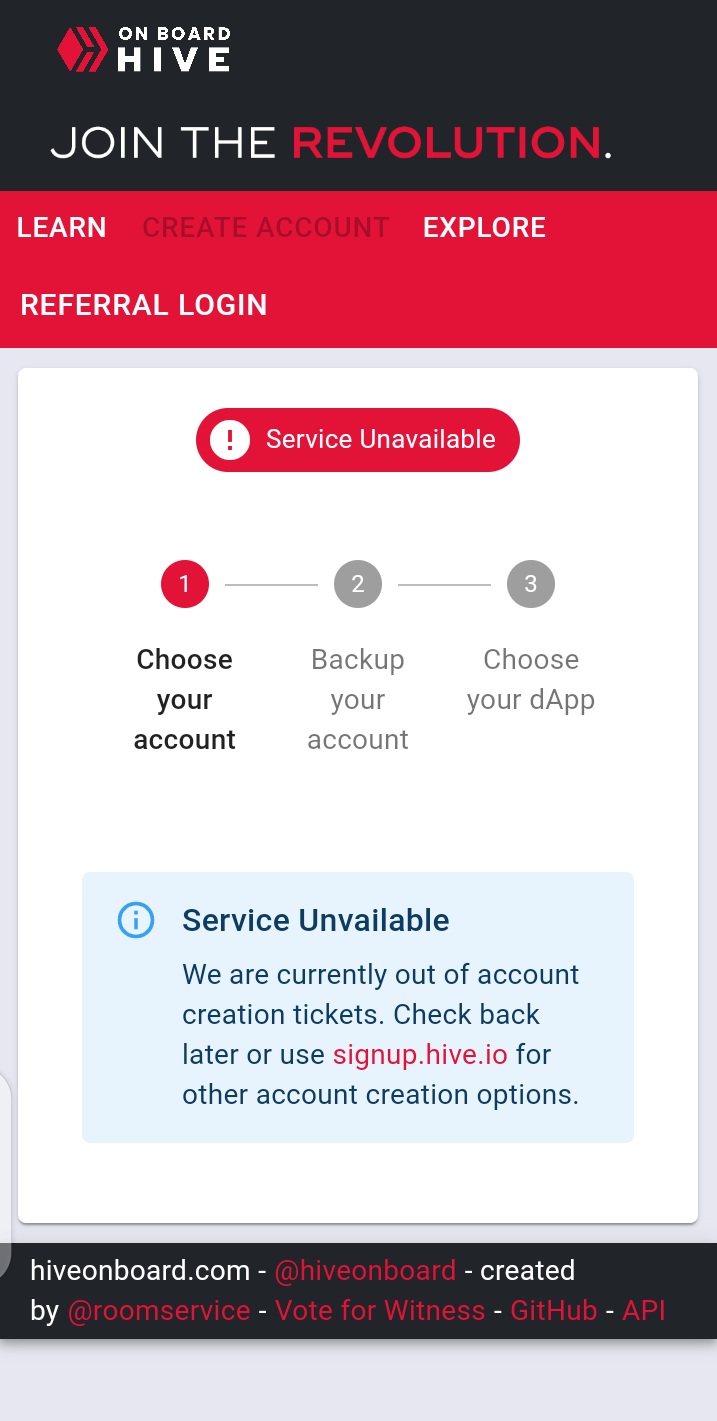Select step 1 circle in stepper
Screen dimensions: 717x1421
tap(185, 584)
